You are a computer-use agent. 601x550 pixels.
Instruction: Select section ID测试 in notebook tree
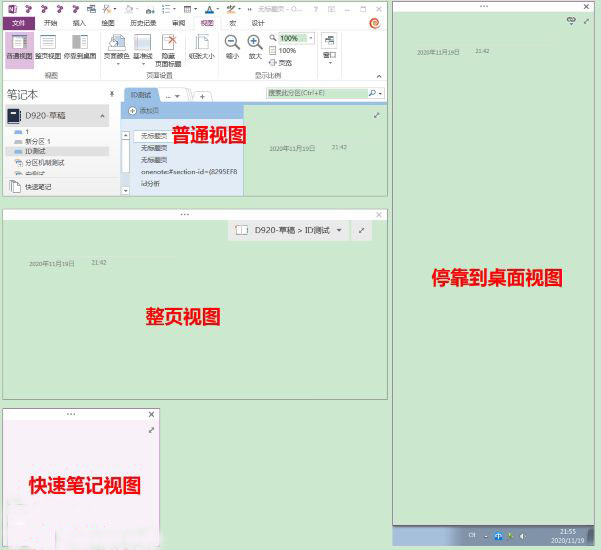57,151
